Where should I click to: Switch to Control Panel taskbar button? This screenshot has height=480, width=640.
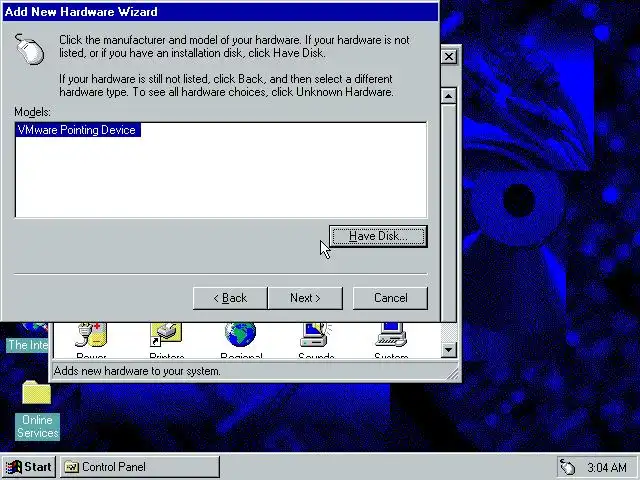(140, 467)
